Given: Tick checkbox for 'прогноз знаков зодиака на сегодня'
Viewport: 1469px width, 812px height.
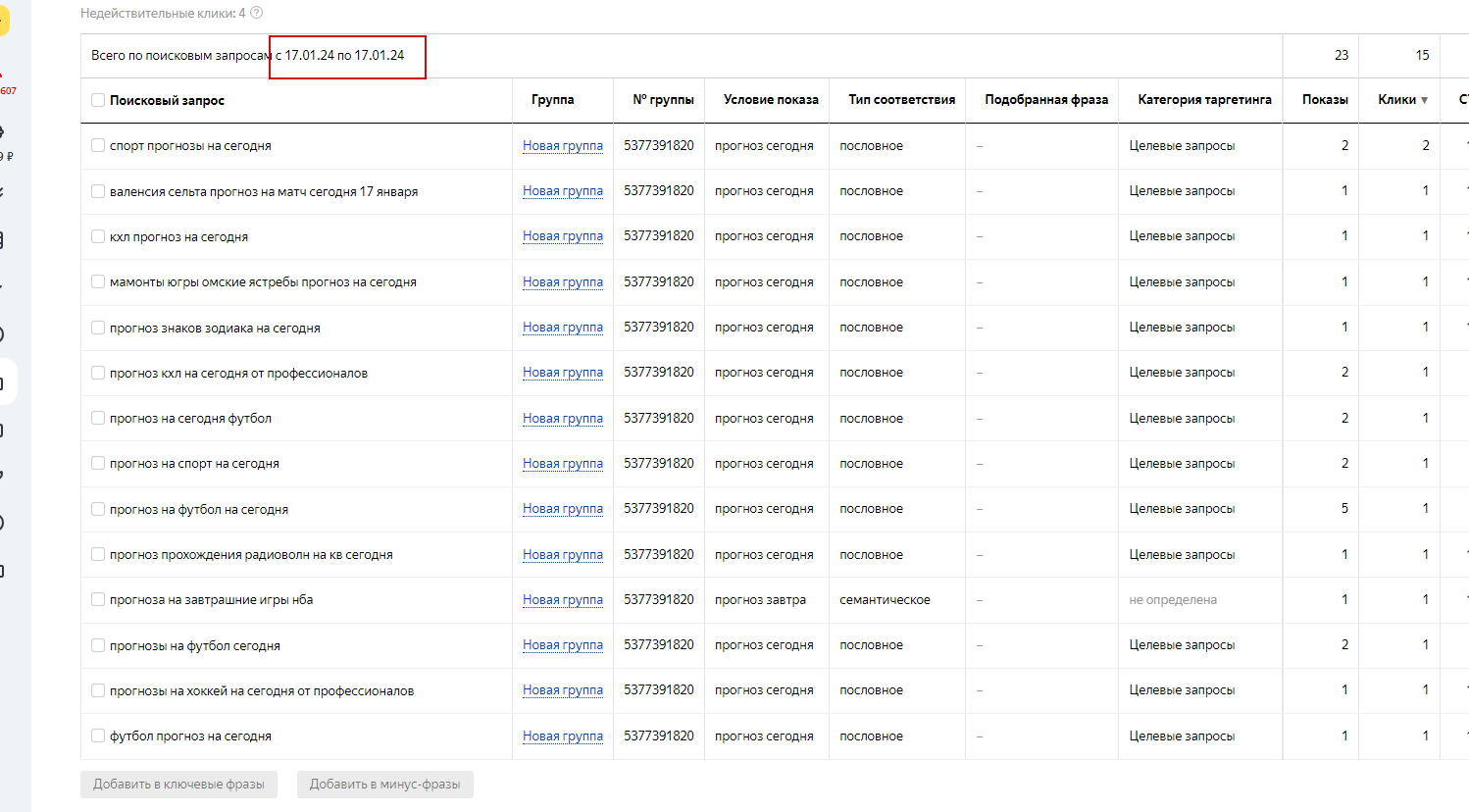Looking at the screenshot, I should click(x=98, y=328).
